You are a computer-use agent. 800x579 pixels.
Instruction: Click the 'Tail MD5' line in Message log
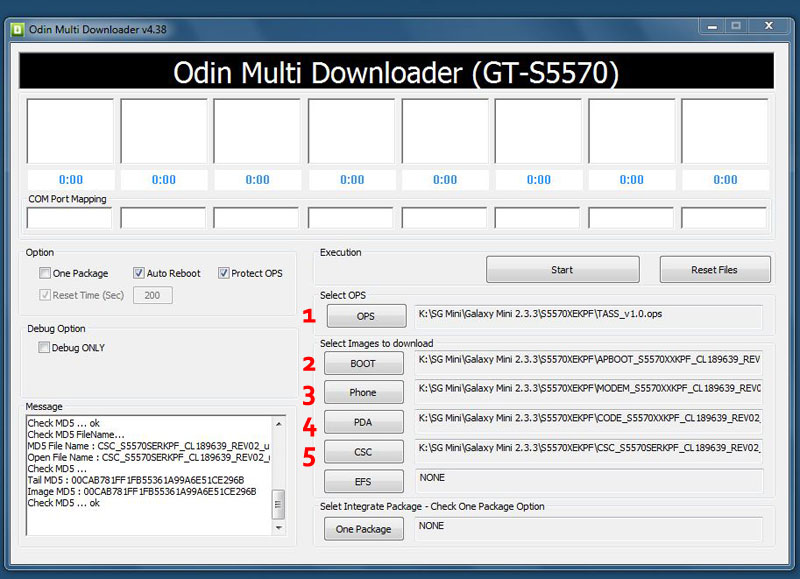tap(136, 480)
